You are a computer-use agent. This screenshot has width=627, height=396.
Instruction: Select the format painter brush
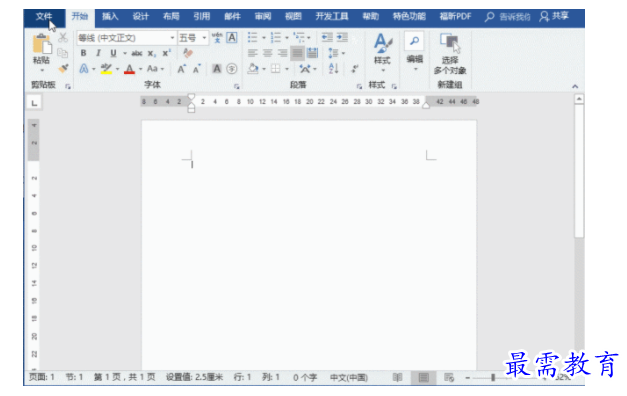point(63,68)
